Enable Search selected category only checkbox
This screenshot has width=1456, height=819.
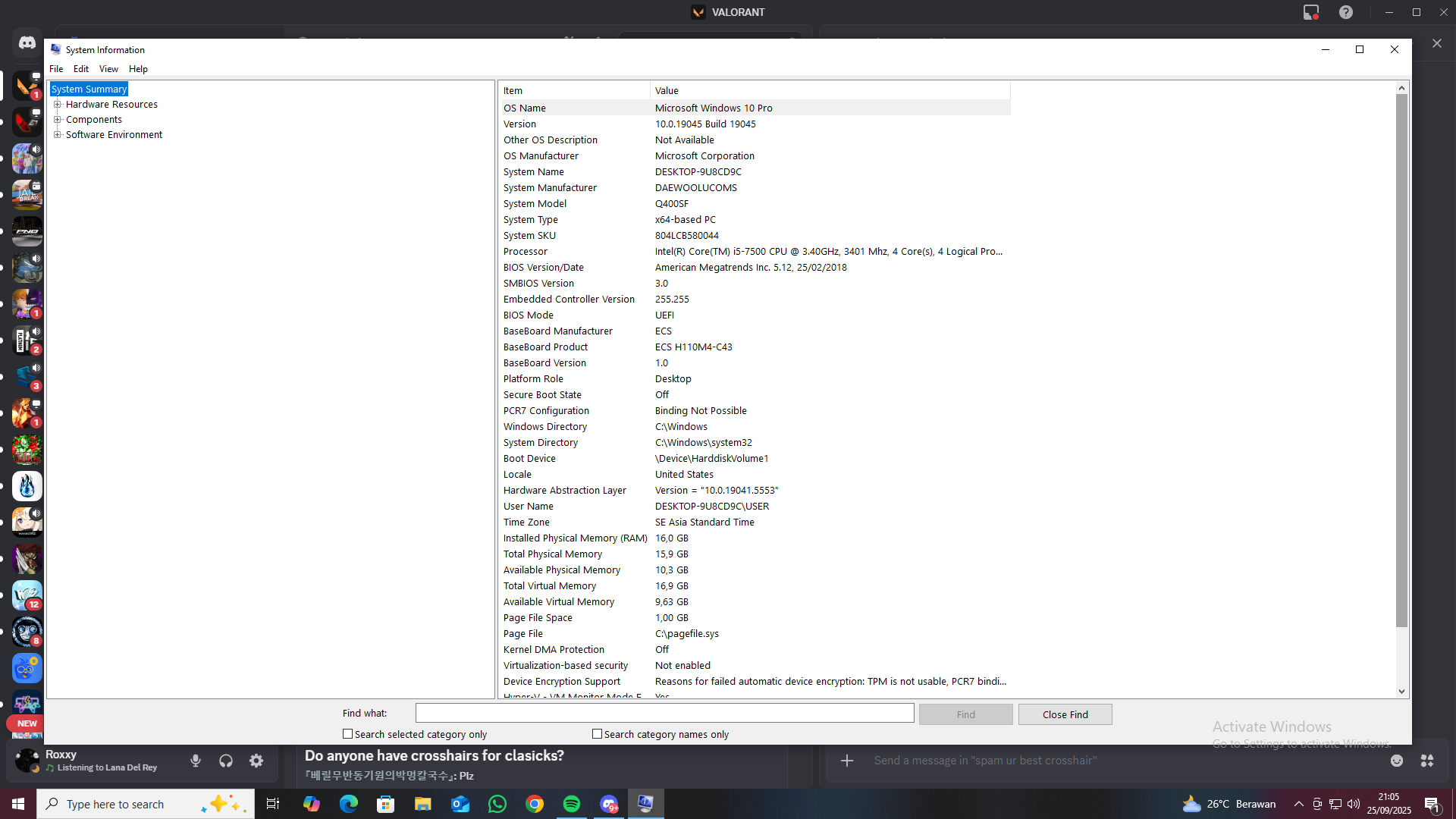tap(348, 734)
